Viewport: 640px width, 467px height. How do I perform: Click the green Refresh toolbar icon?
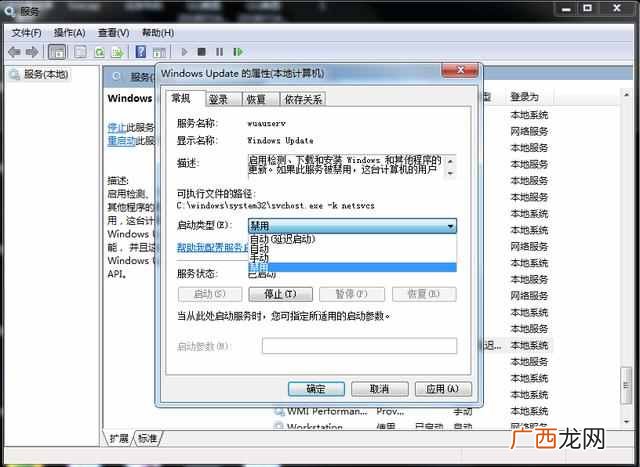click(x=100, y=52)
